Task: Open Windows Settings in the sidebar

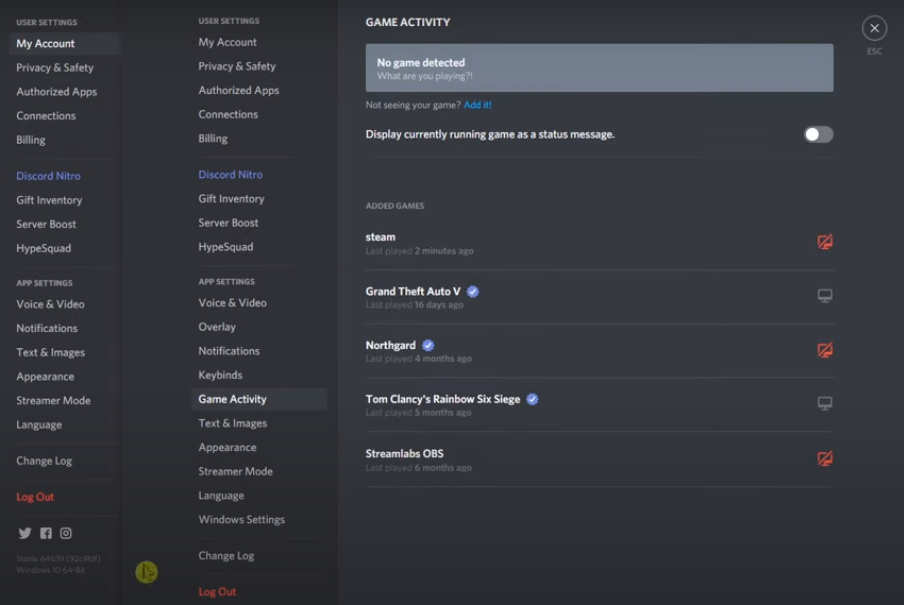Action: pyautogui.click(x=242, y=520)
